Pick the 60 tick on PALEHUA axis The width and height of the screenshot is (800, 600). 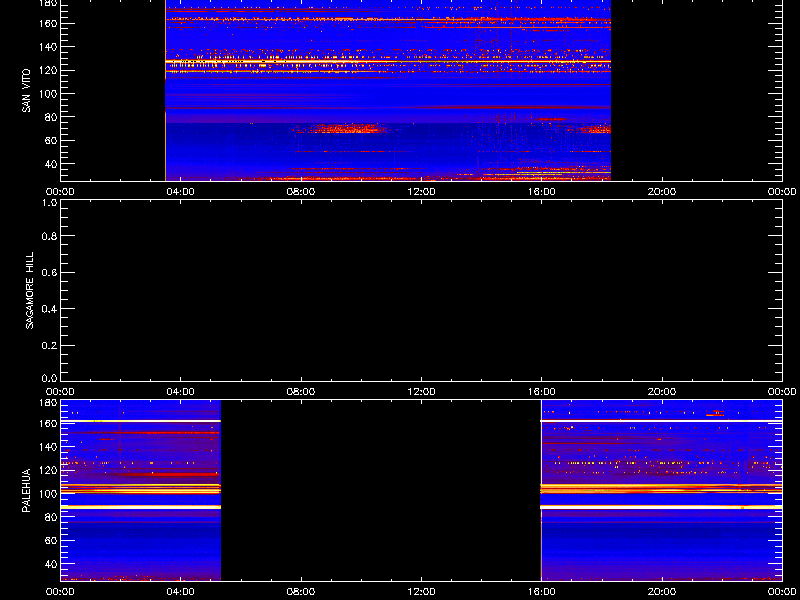tap(52, 540)
